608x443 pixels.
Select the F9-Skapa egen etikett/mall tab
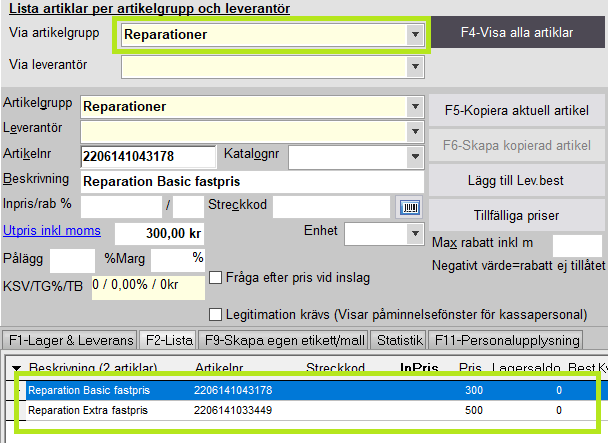click(283, 339)
